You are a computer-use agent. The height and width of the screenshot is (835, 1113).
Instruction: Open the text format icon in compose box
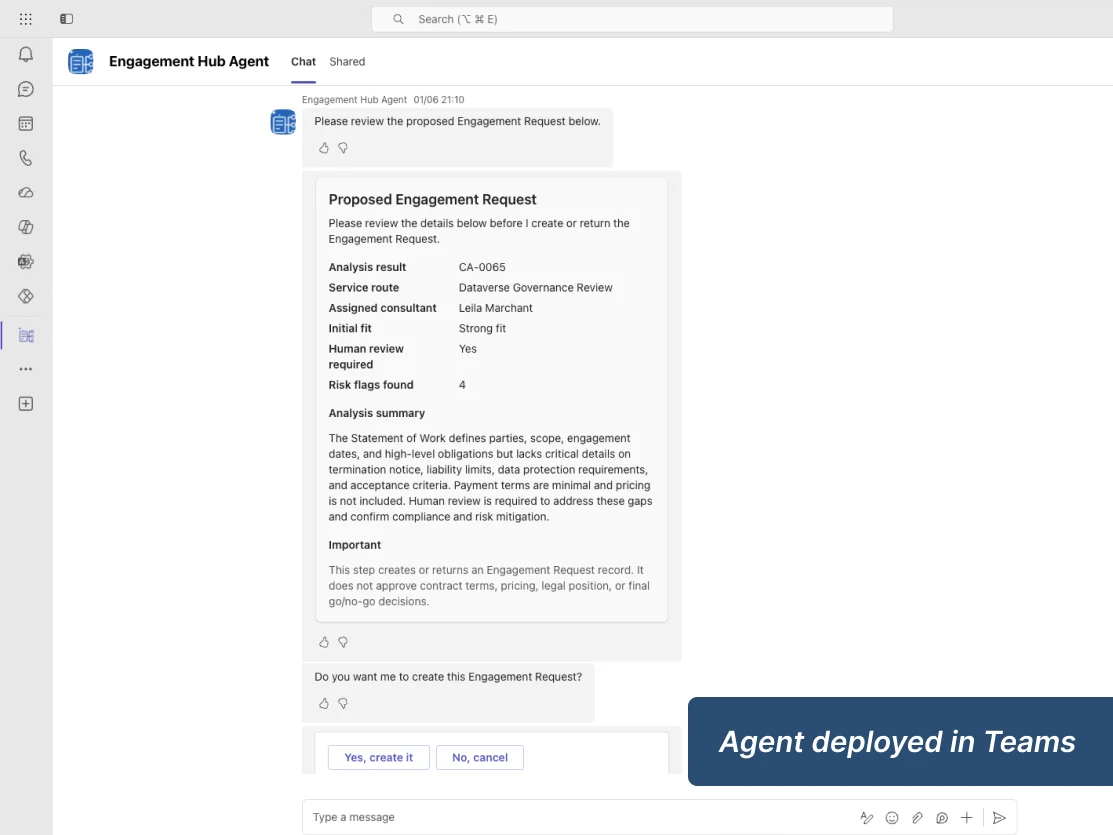(x=867, y=818)
